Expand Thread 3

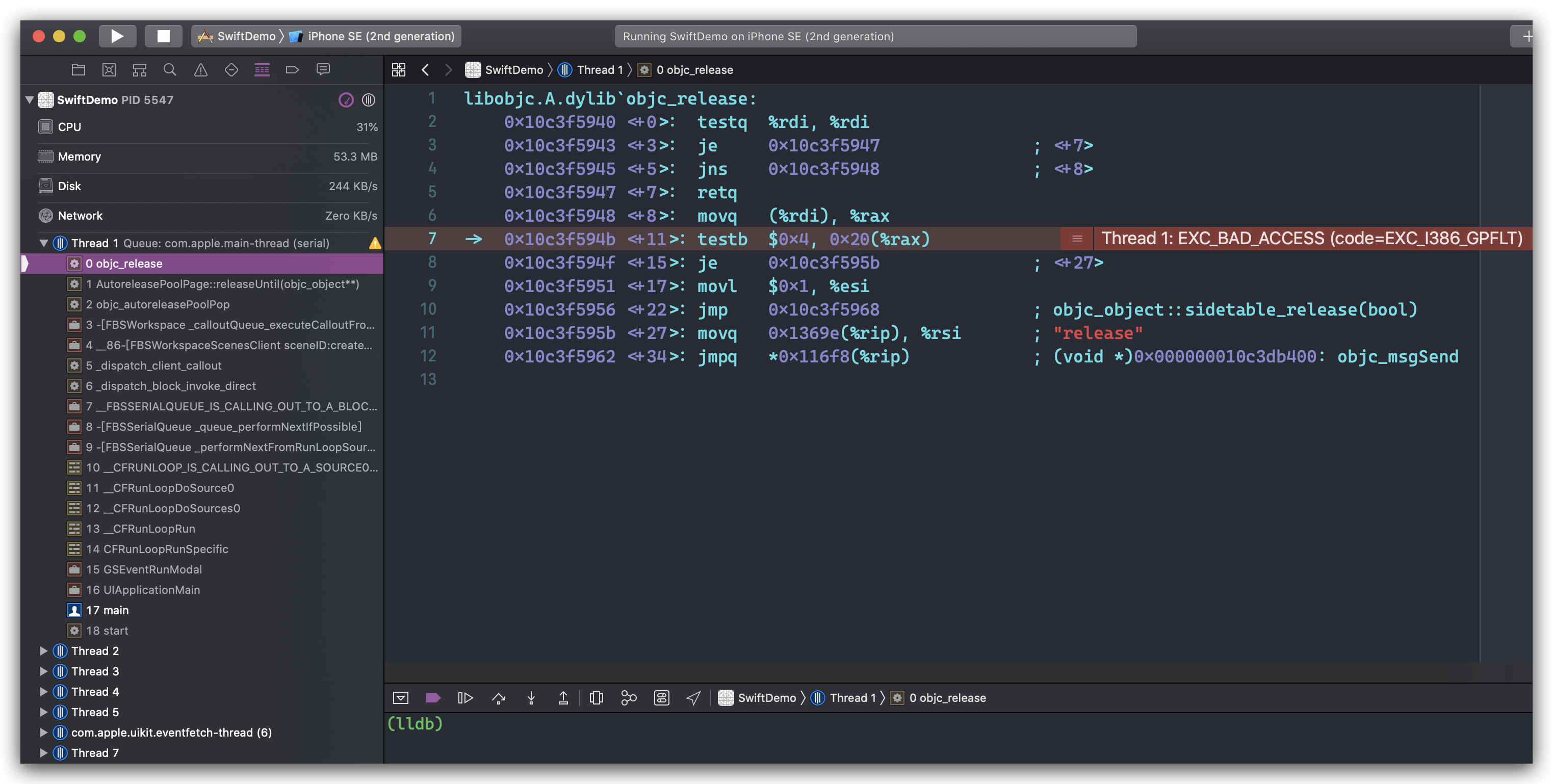pos(43,671)
